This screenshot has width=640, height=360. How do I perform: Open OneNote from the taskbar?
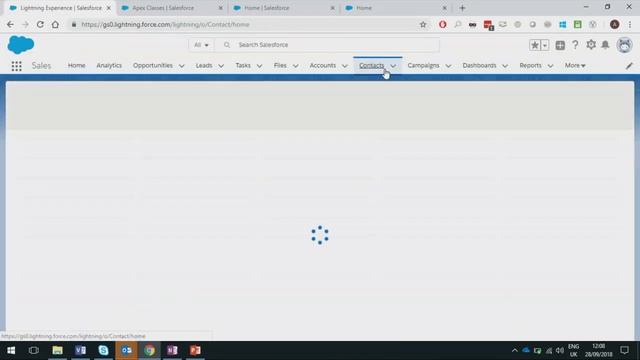(172, 350)
